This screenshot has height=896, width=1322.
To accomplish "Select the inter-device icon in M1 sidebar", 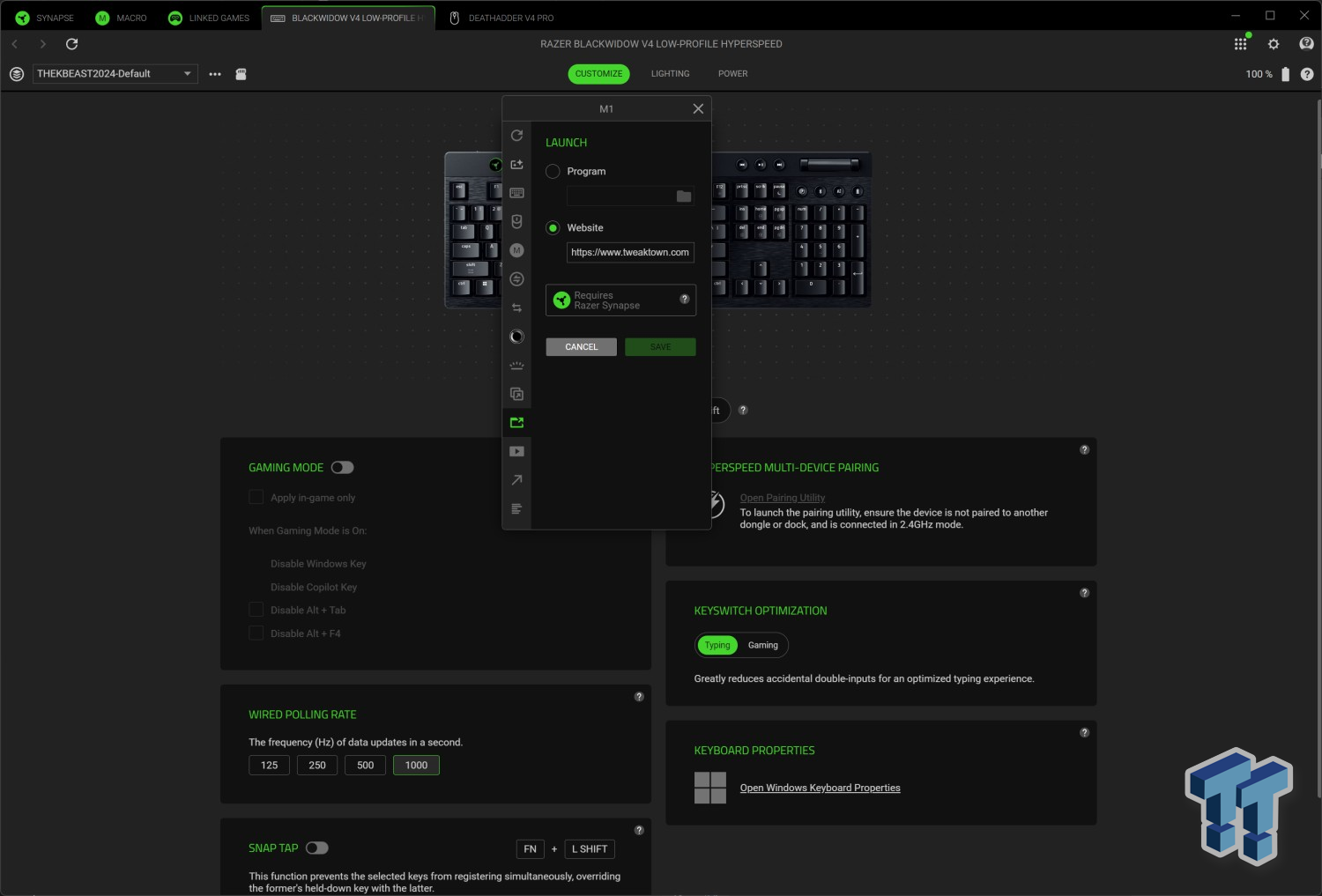I will point(516,279).
